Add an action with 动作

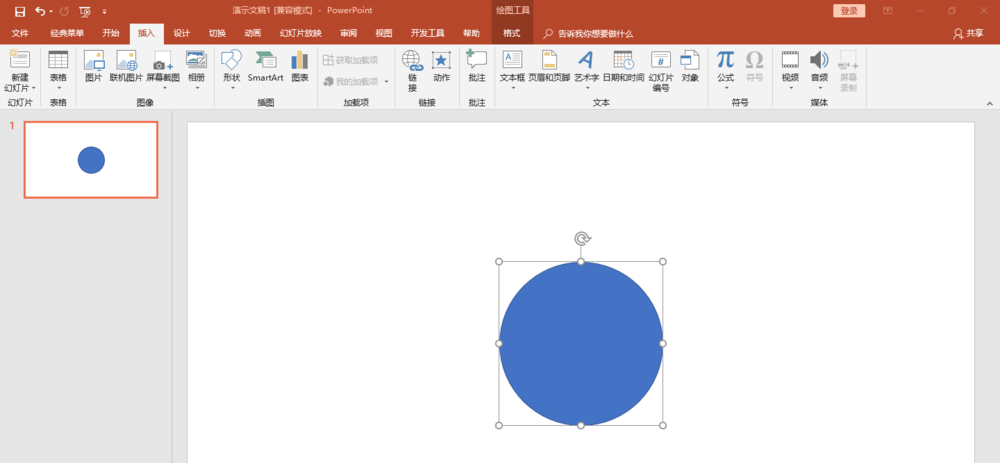pos(441,66)
